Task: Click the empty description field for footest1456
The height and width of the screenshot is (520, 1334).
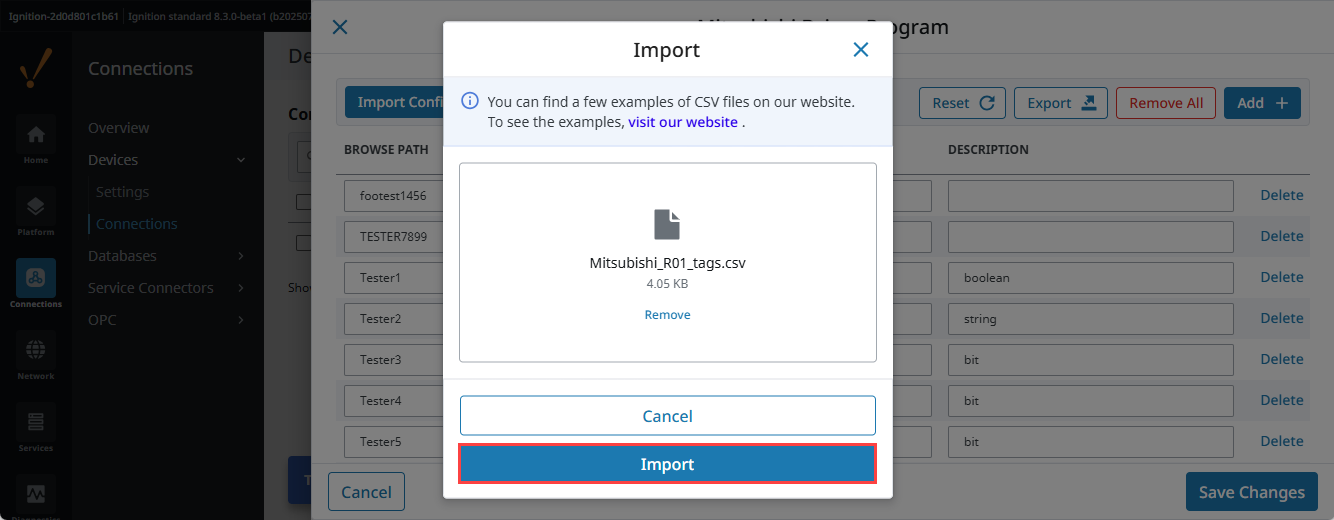Action: pyautogui.click(x=1090, y=196)
